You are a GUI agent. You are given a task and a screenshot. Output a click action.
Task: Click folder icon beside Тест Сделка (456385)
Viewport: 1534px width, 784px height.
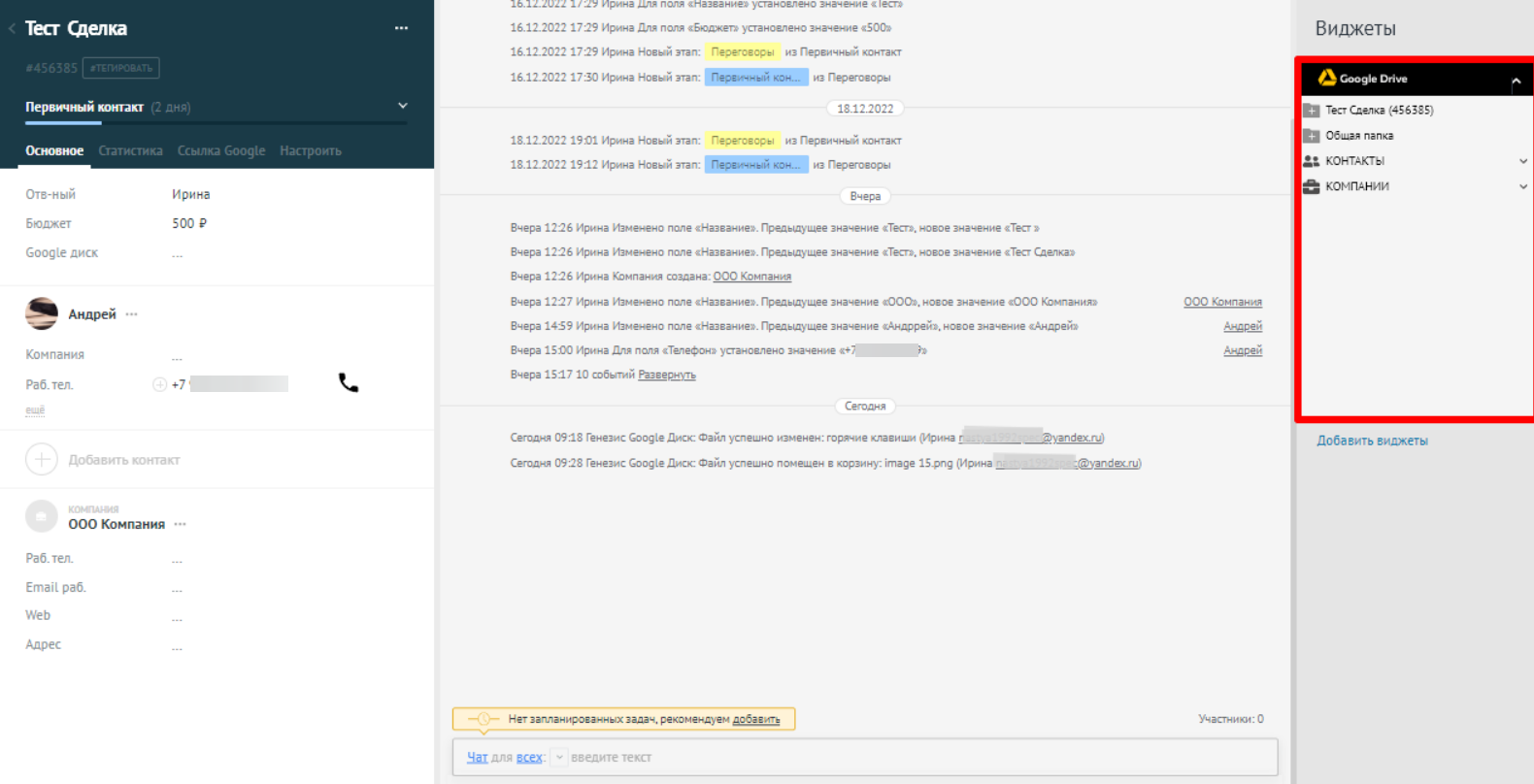(1312, 110)
